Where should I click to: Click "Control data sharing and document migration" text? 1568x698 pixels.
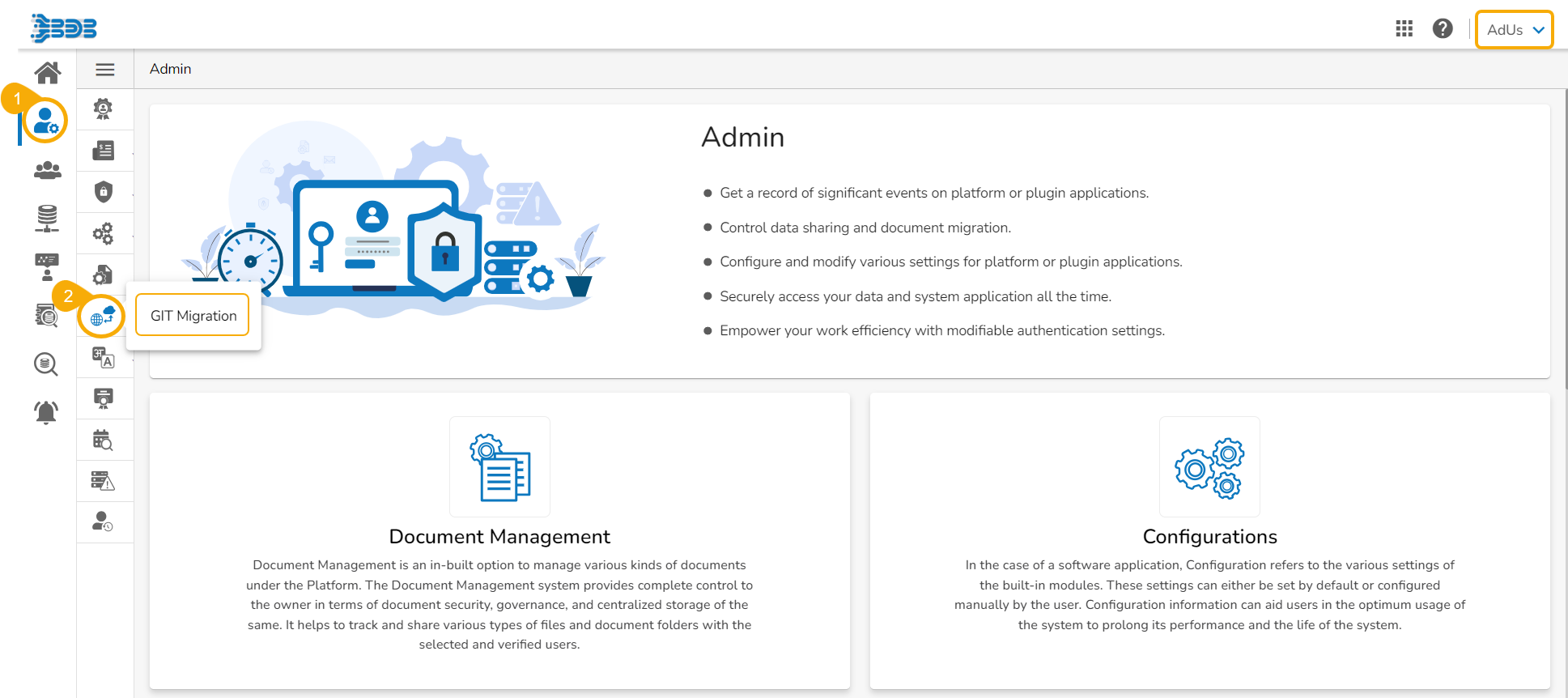[865, 228]
